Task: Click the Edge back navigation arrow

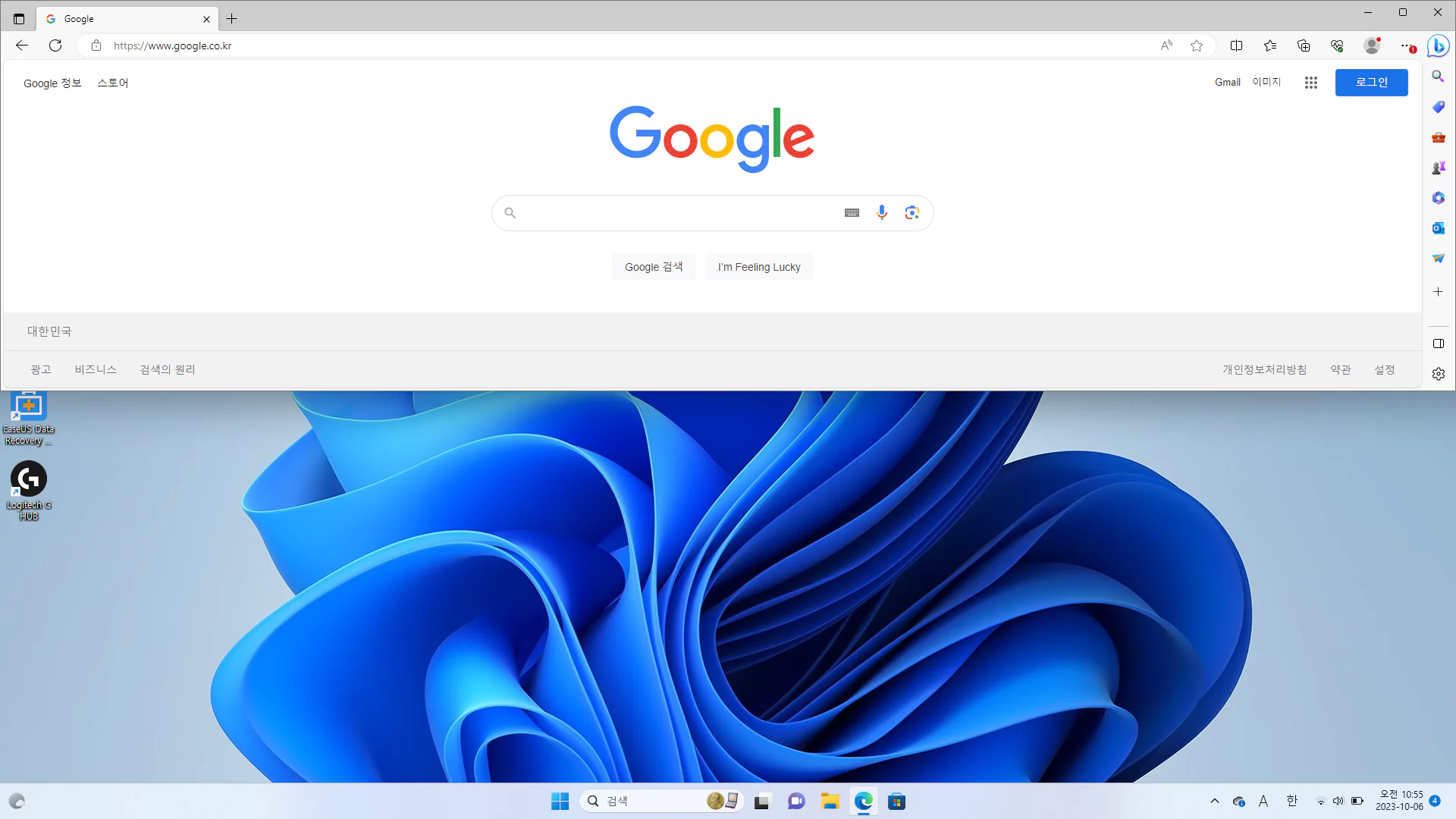Action: 22,45
